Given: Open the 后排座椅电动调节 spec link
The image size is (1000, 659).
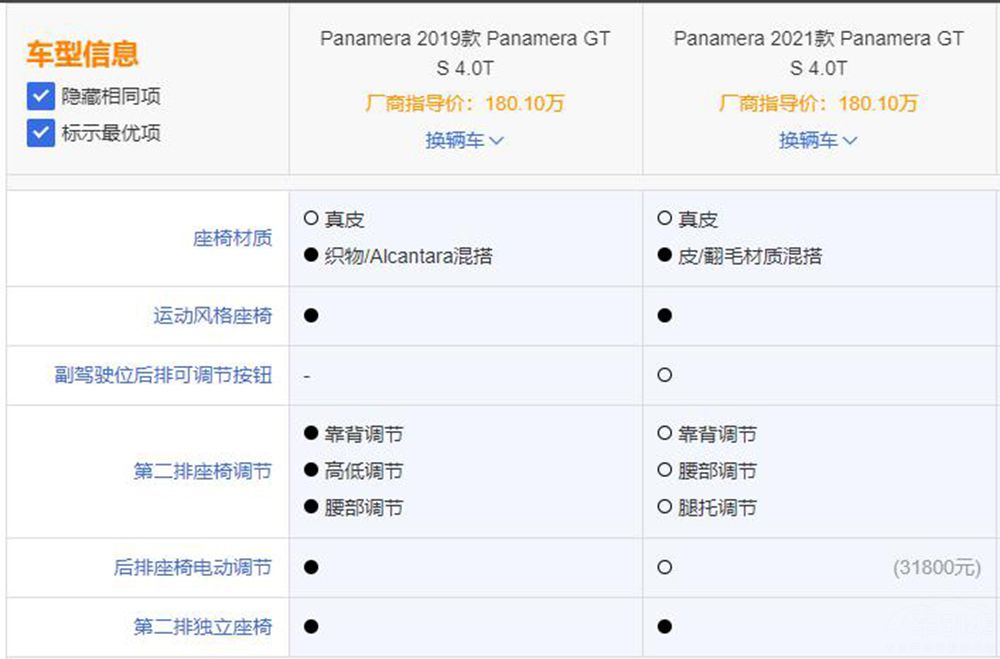Looking at the screenshot, I should tap(193, 567).
